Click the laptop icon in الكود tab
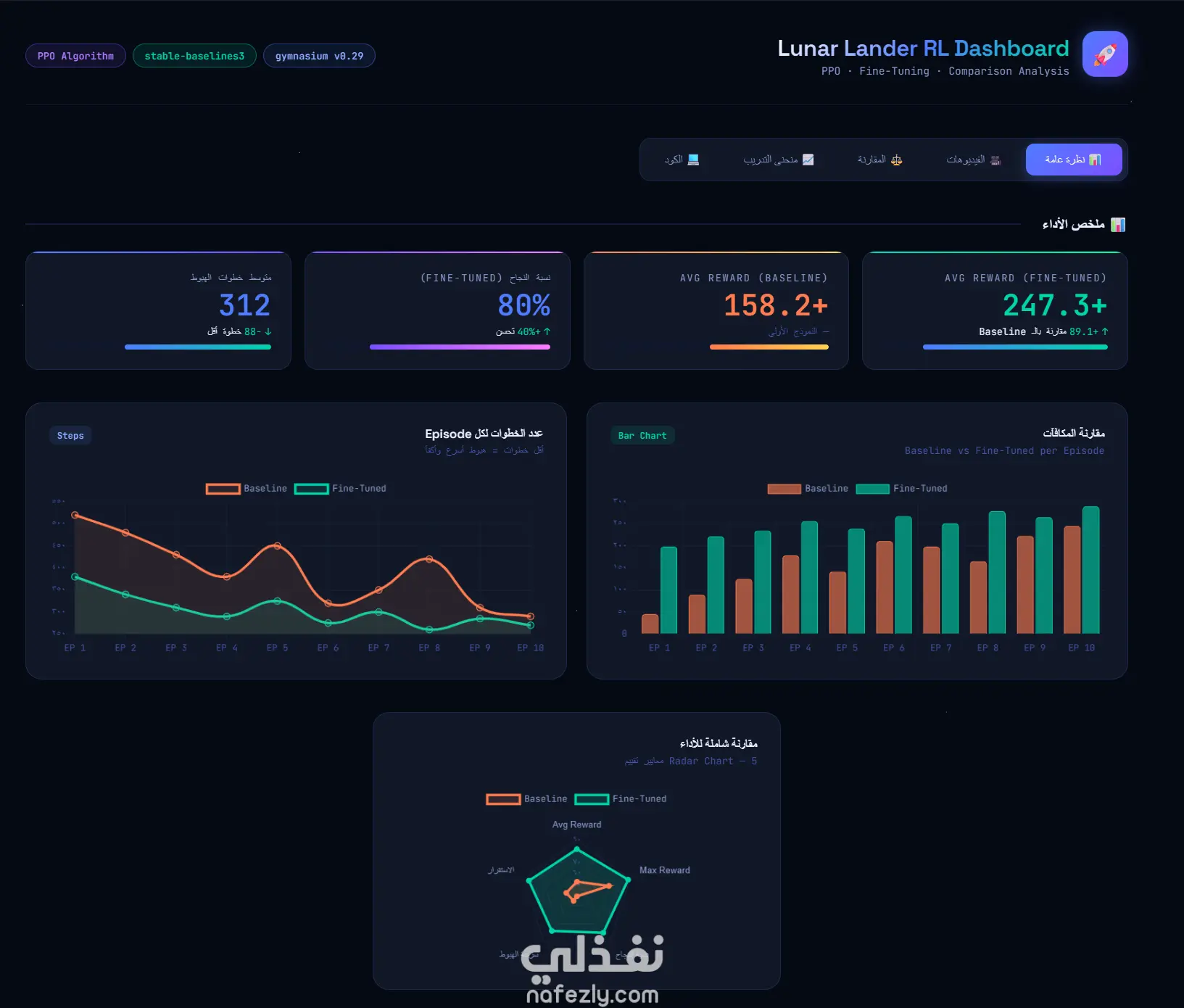This screenshot has width=1184, height=1008. point(693,160)
